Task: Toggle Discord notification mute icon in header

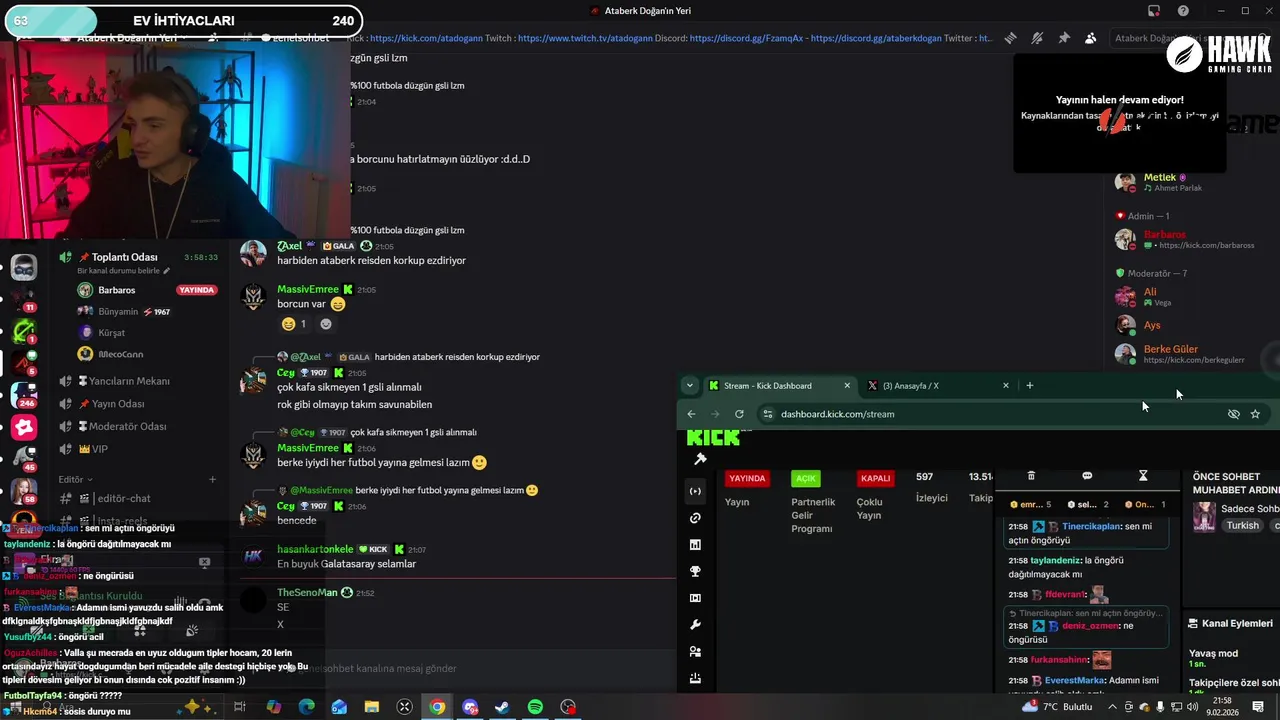Action: pyautogui.click(x=1037, y=38)
